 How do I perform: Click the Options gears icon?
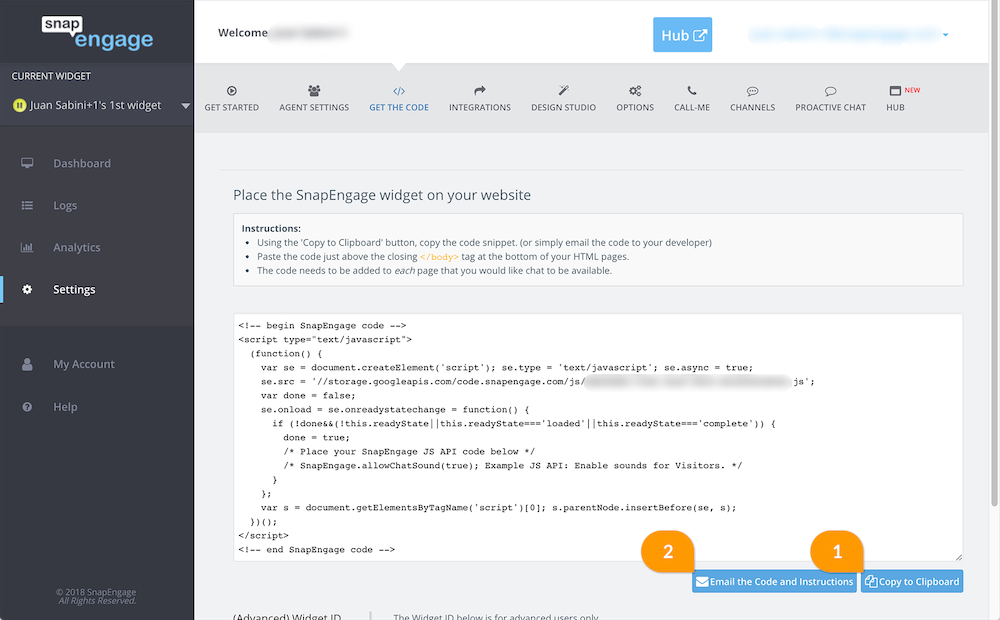[635, 91]
